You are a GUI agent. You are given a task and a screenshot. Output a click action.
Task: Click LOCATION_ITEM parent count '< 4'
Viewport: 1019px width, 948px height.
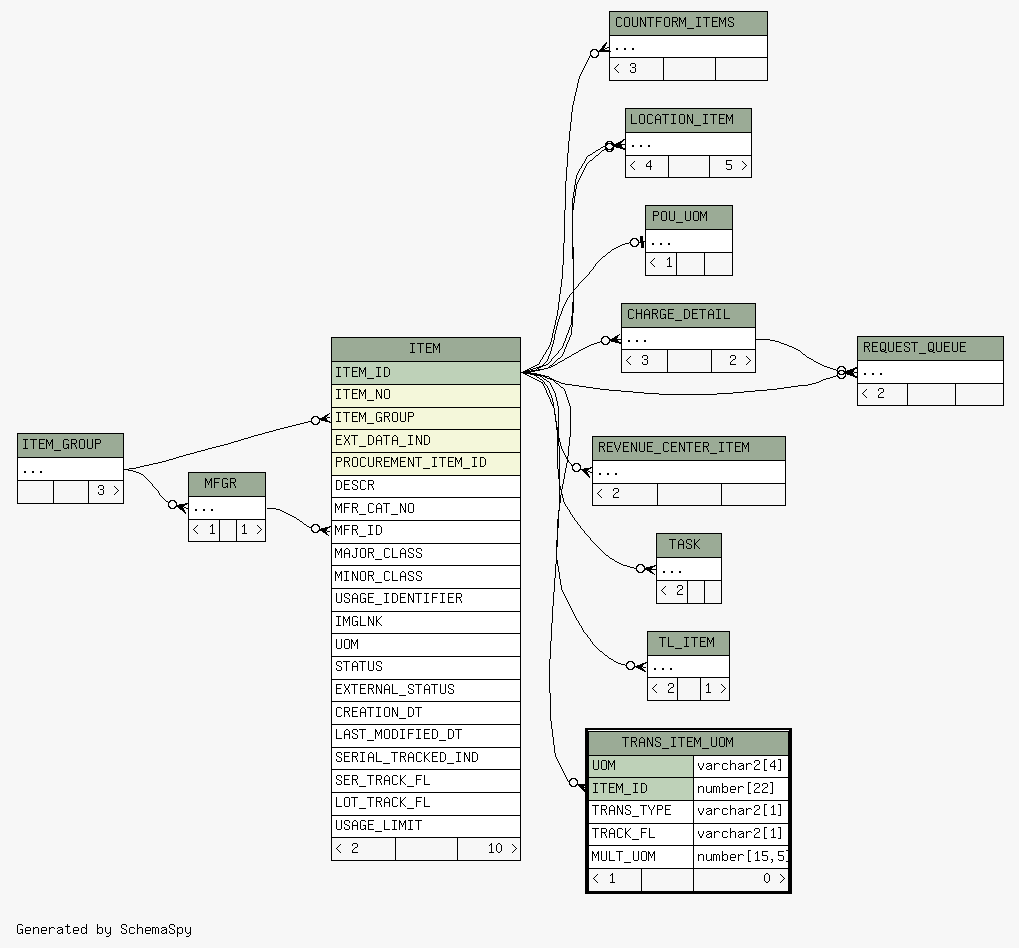647,166
